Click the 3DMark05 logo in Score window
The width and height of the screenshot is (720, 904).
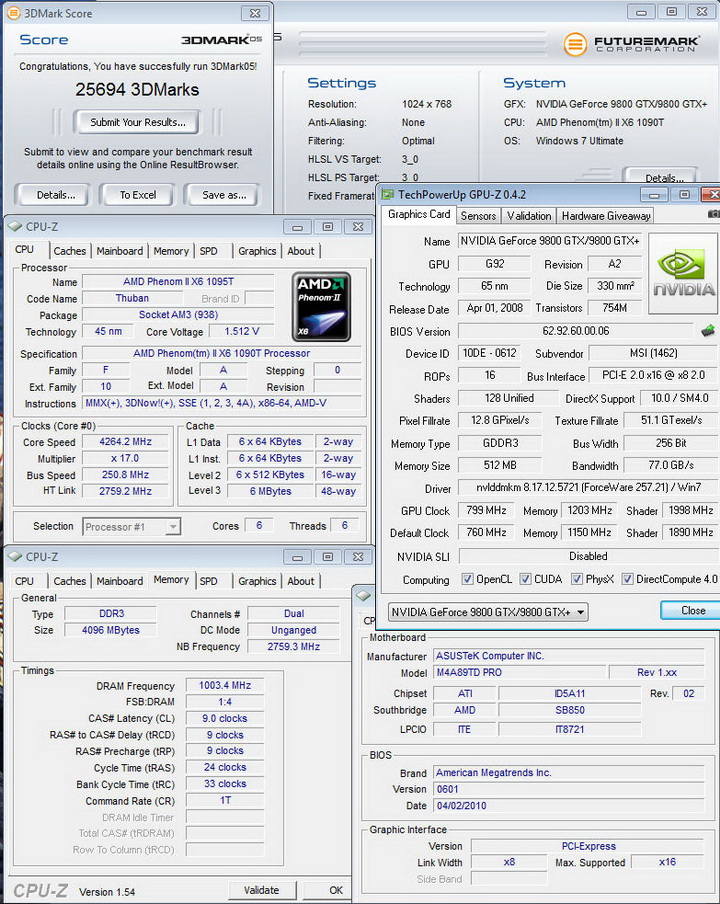[x=221, y=40]
